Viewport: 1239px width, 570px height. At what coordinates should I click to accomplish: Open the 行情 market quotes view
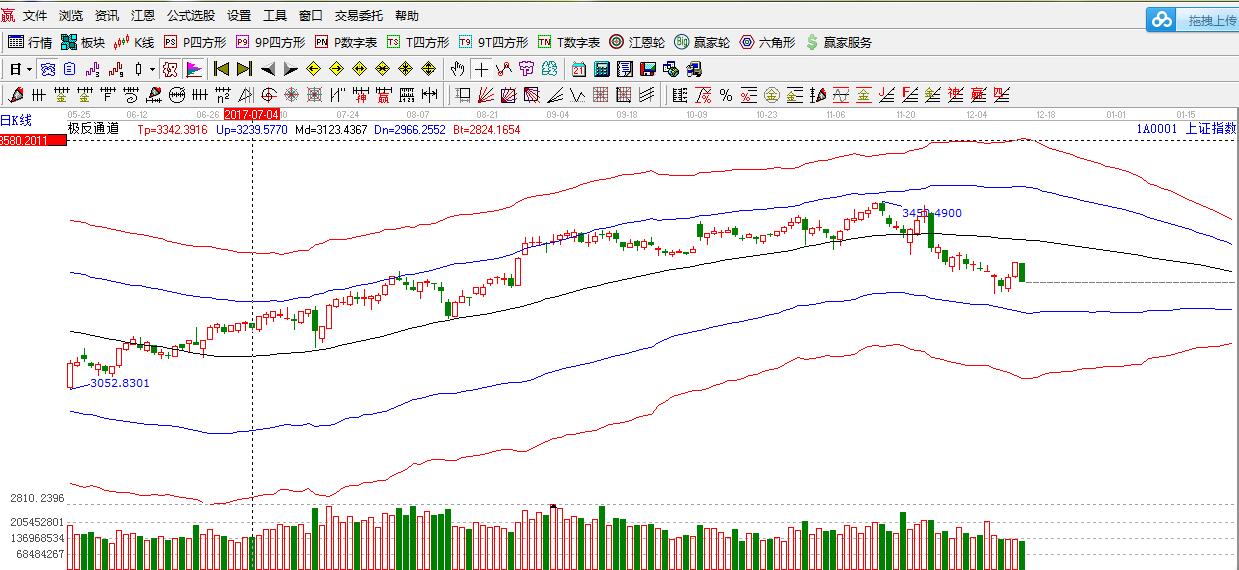click(x=30, y=42)
